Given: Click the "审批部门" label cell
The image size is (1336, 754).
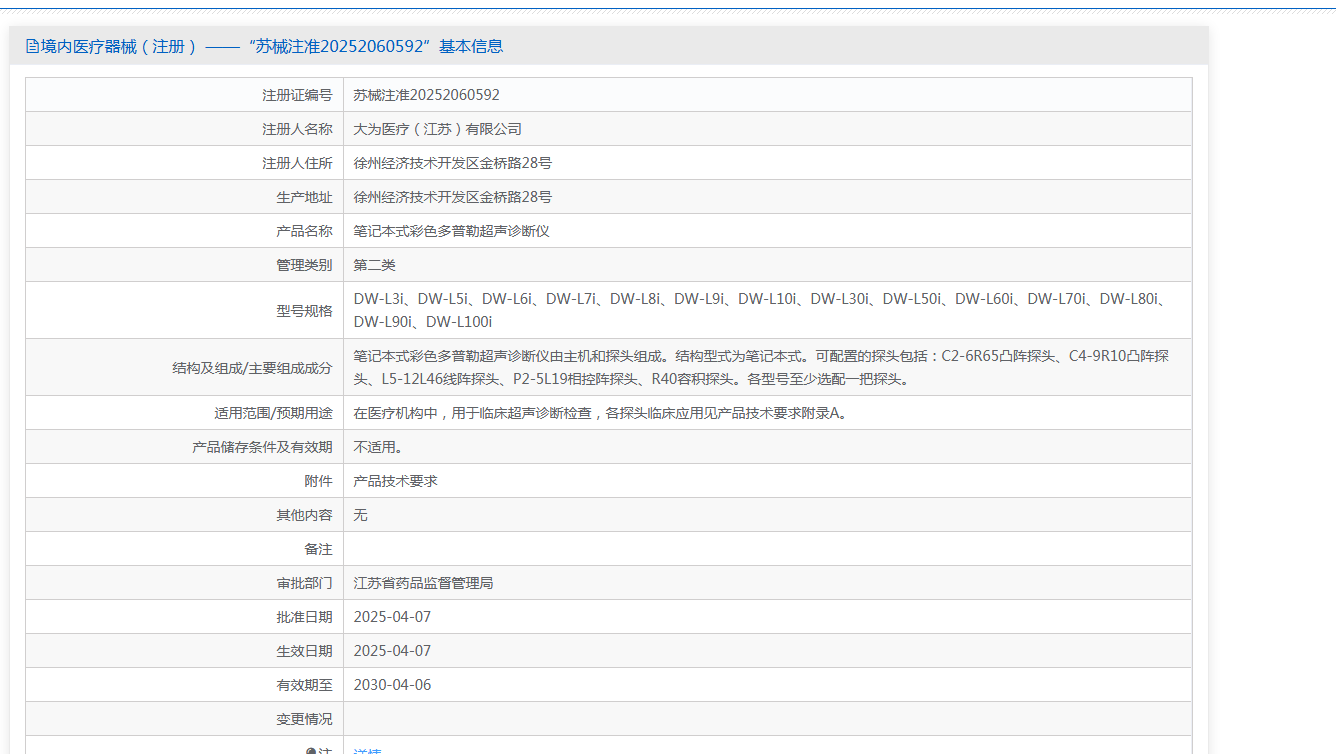Looking at the screenshot, I should (x=185, y=583).
